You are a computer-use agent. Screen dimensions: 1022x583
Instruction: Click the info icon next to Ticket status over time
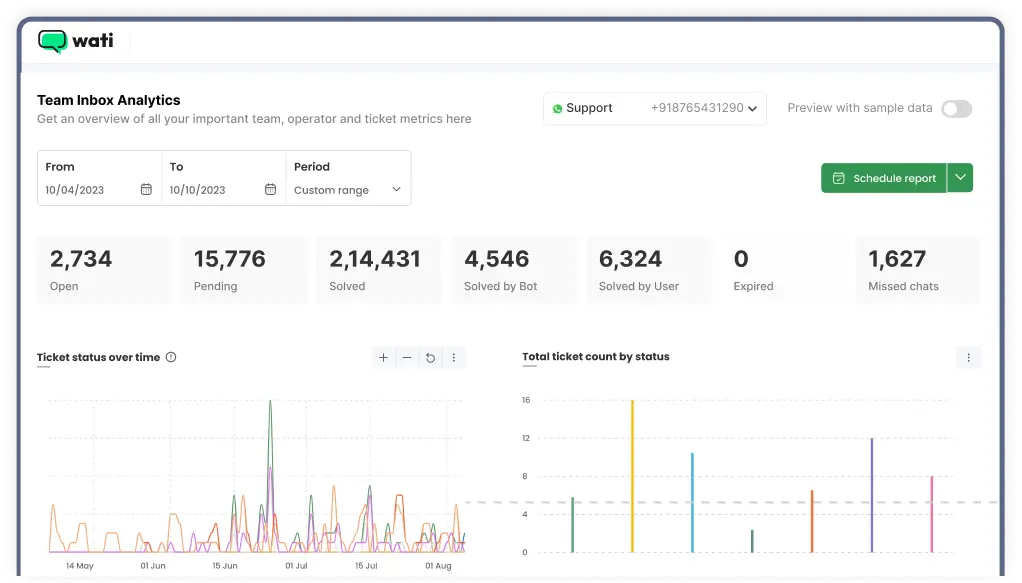[170, 357]
